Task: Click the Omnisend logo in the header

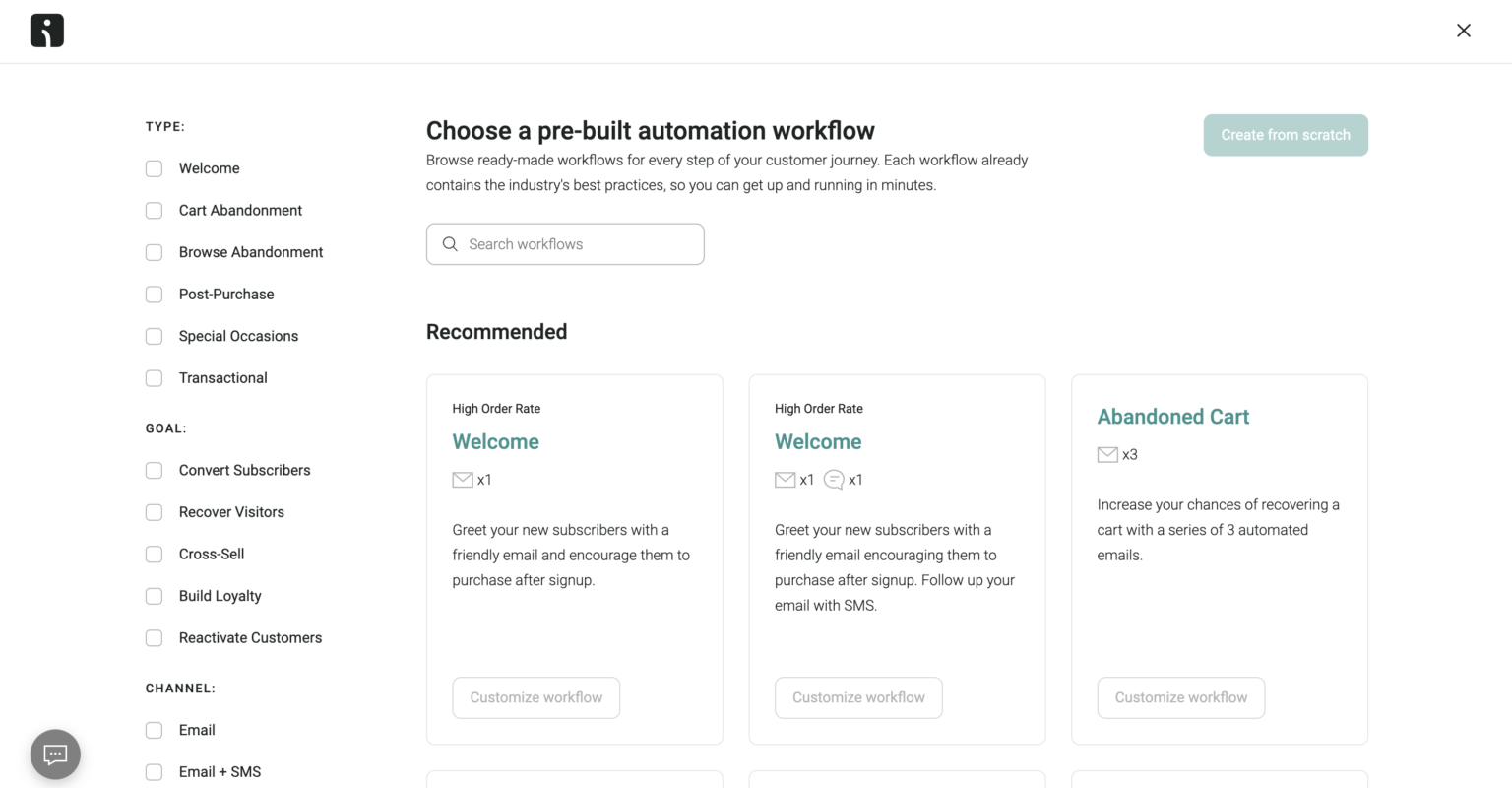Action: pyautogui.click(x=46, y=31)
